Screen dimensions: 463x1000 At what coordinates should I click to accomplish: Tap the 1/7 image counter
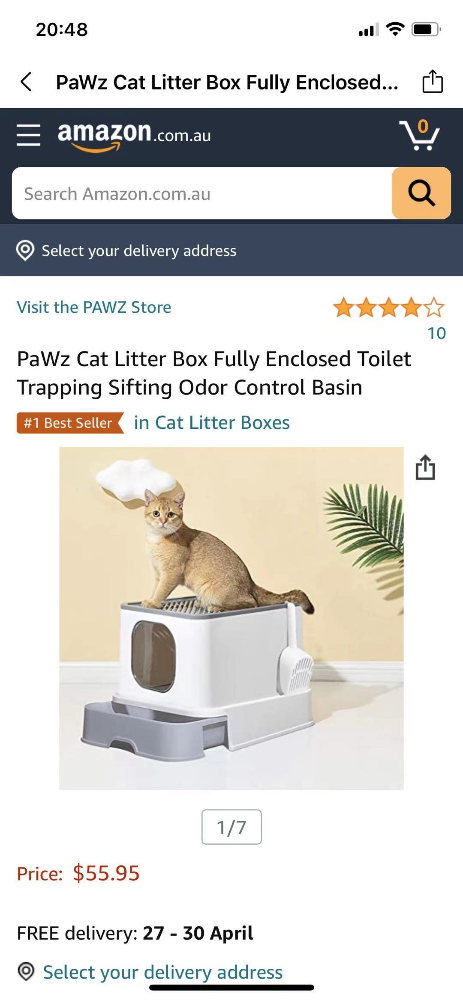[x=232, y=827]
